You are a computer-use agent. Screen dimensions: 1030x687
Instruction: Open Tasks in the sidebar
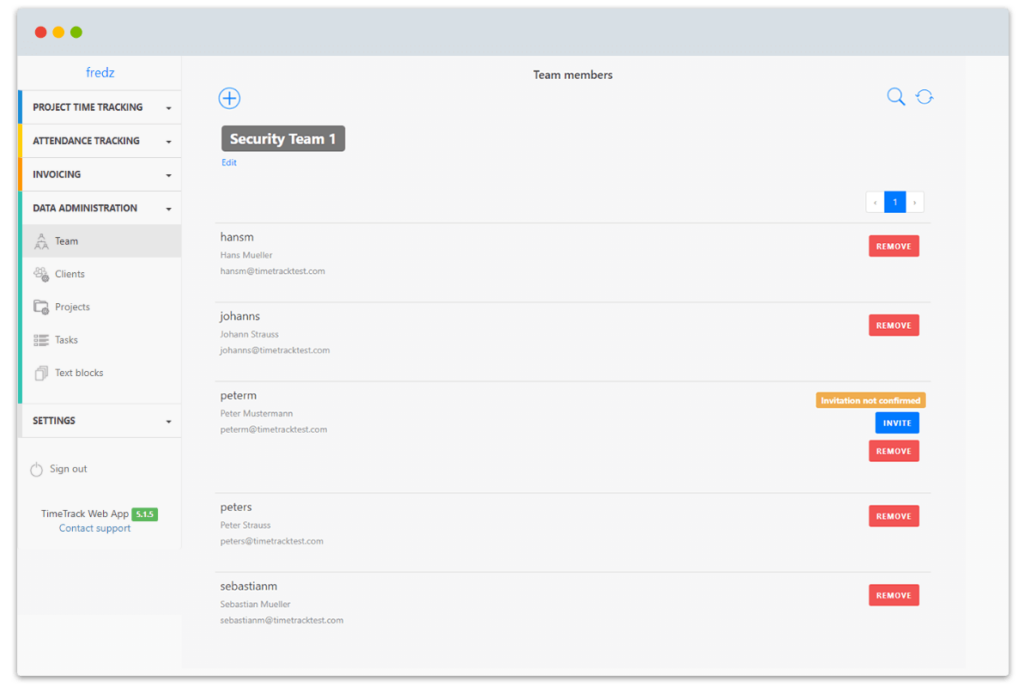(66, 340)
